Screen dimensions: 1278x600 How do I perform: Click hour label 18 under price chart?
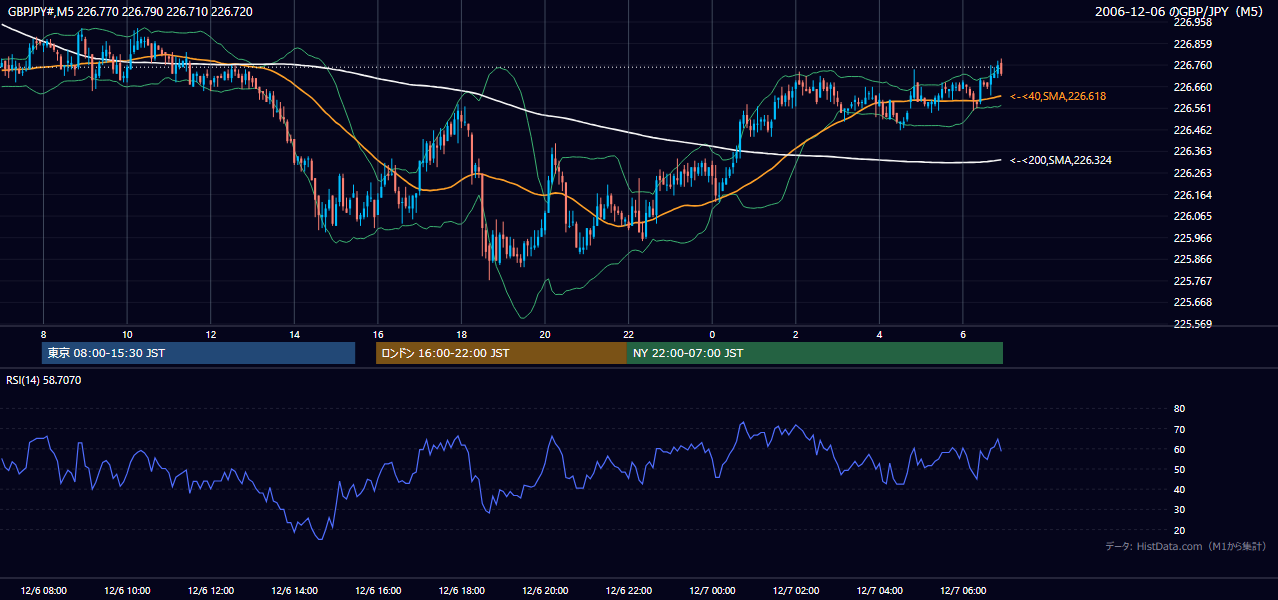coord(461,334)
